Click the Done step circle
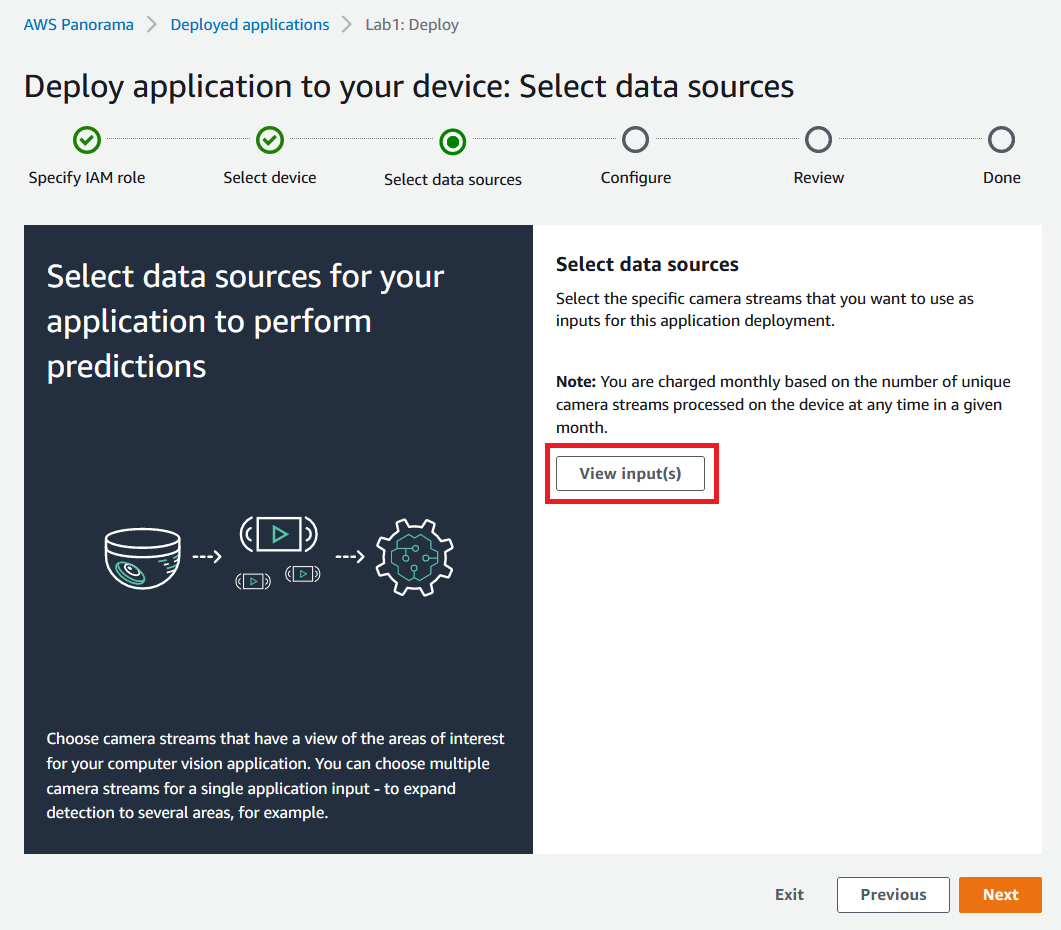This screenshot has width=1061, height=930. pos(1001,140)
